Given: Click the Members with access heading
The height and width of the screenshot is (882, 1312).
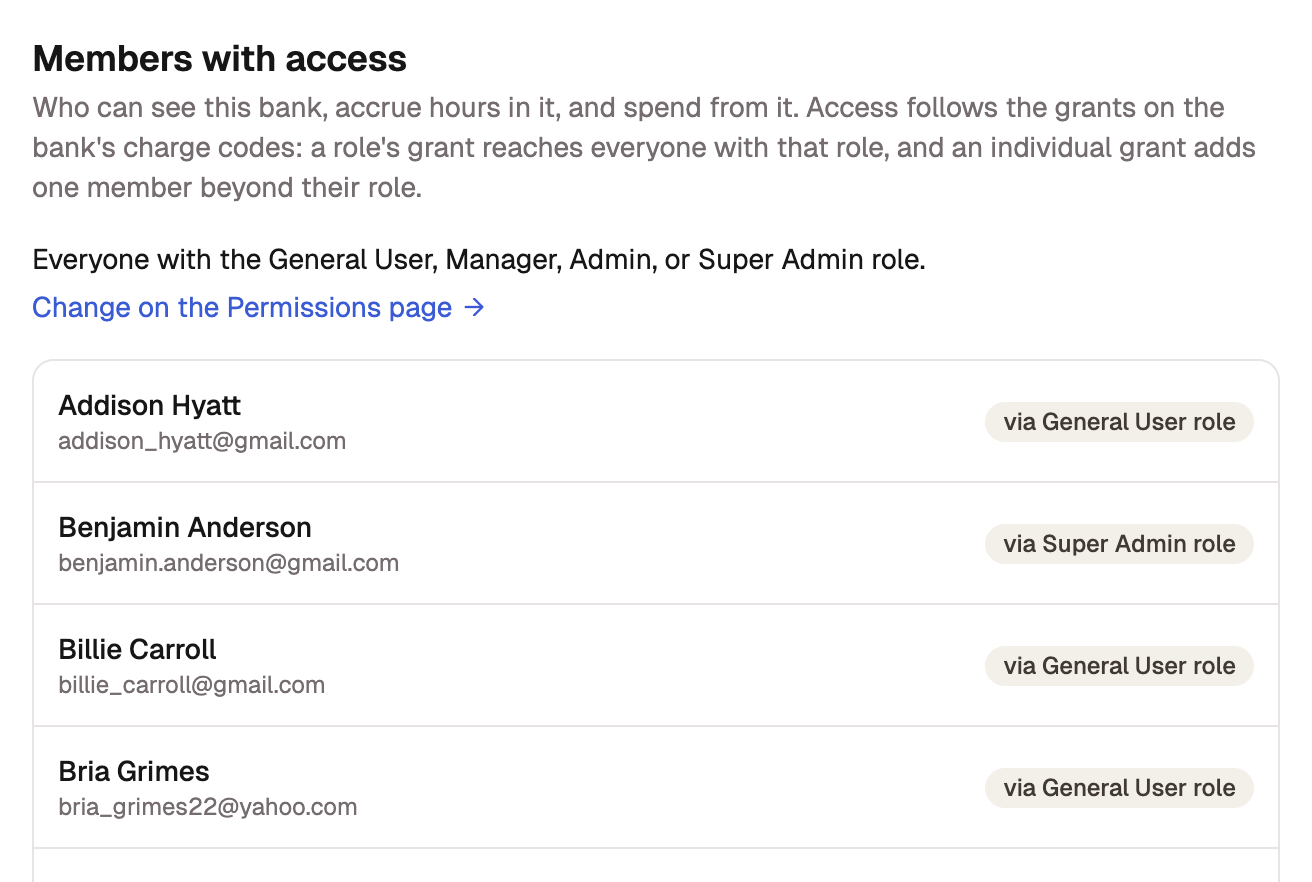Looking at the screenshot, I should point(219,59).
